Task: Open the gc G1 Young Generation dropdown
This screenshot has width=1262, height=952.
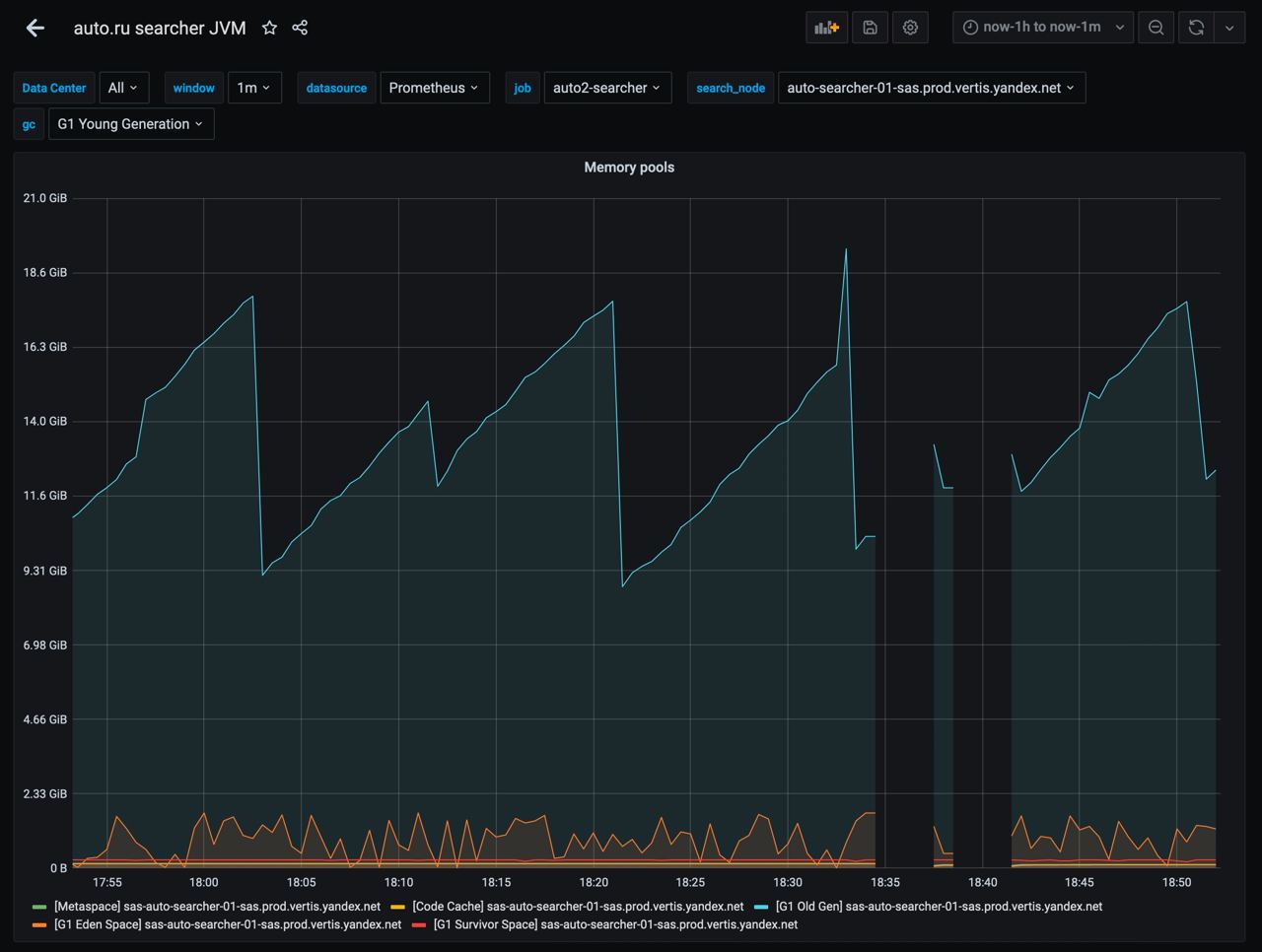Action: pos(130,124)
